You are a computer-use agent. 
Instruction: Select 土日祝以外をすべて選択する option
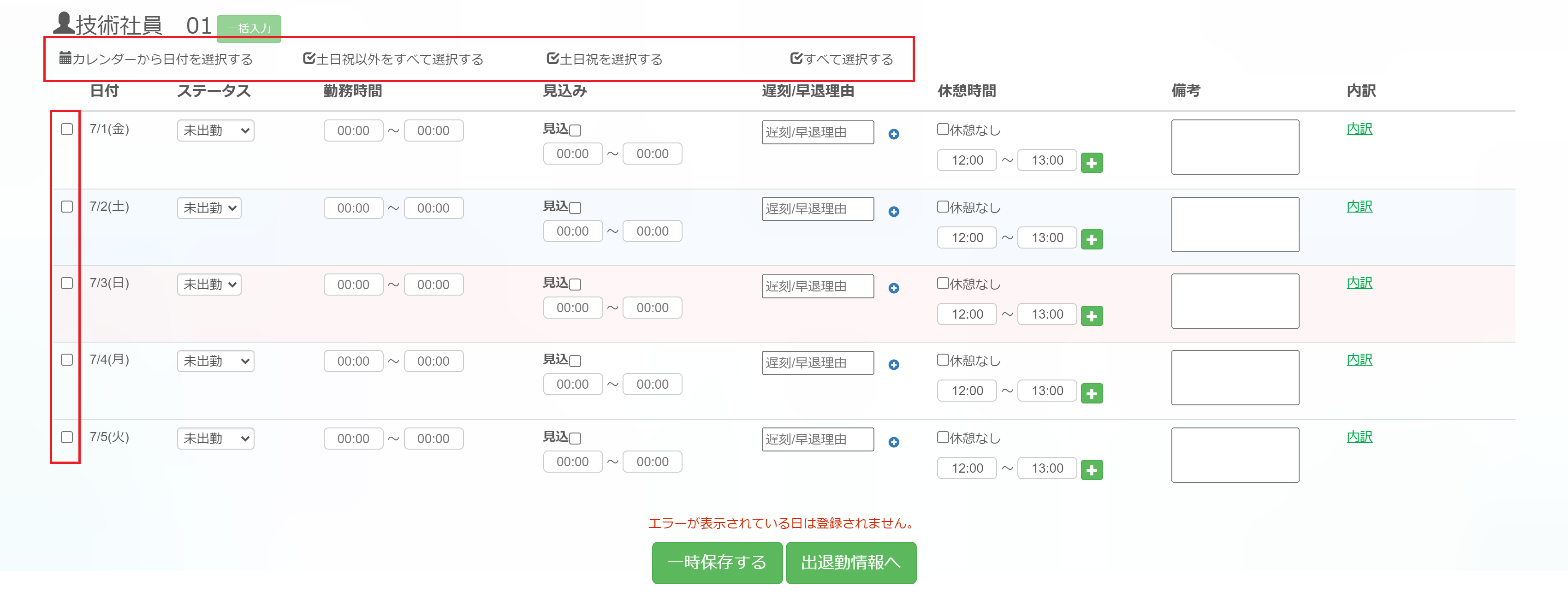(x=393, y=59)
